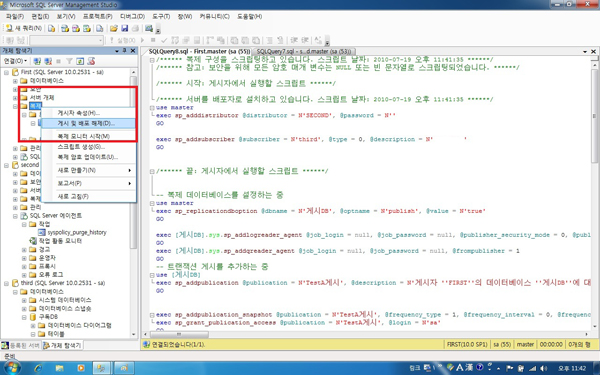The image size is (600, 375).
Task: Click 새로 고침(F) in context menu
Action: tap(88, 197)
